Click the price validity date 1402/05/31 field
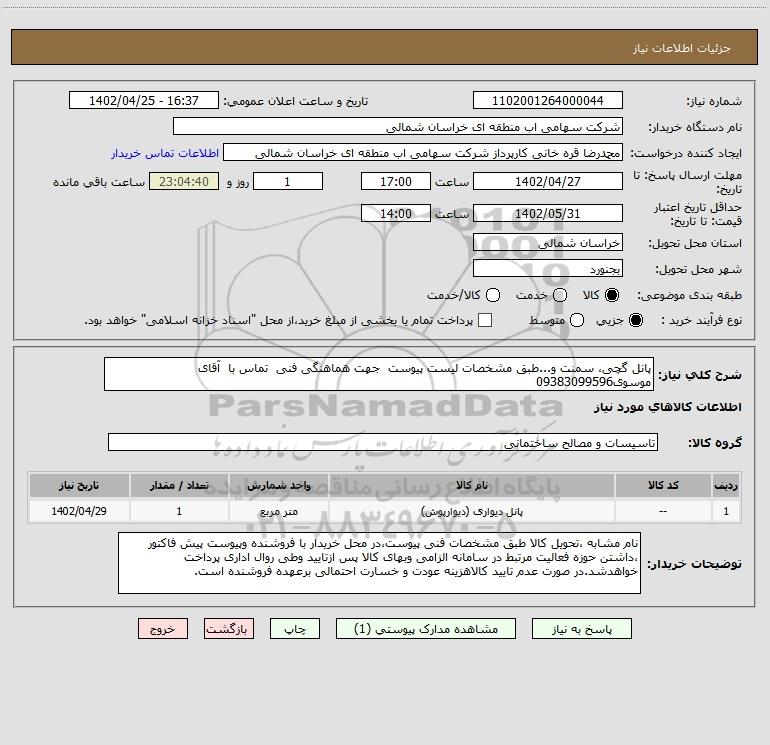Viewport: 770px width, 745px height. 548,213
